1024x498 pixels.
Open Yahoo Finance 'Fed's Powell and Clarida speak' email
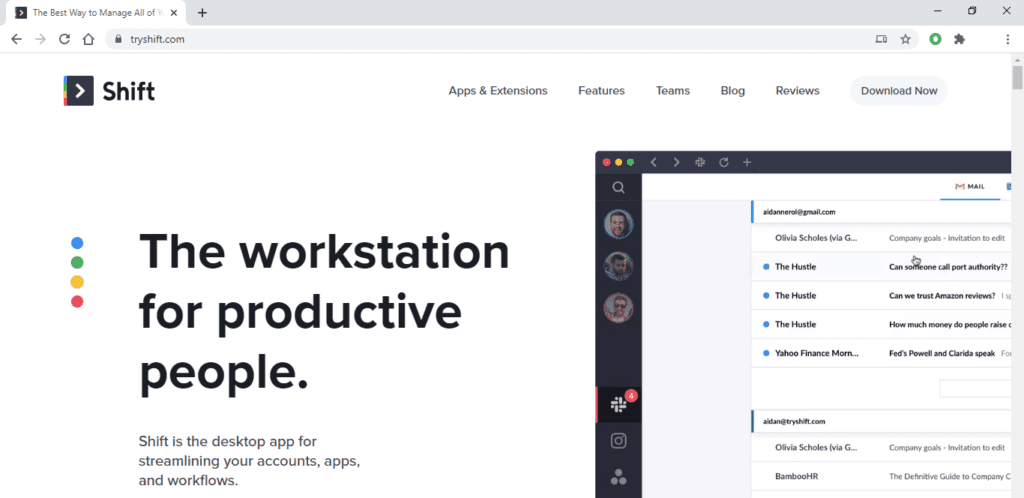(881, 353)
